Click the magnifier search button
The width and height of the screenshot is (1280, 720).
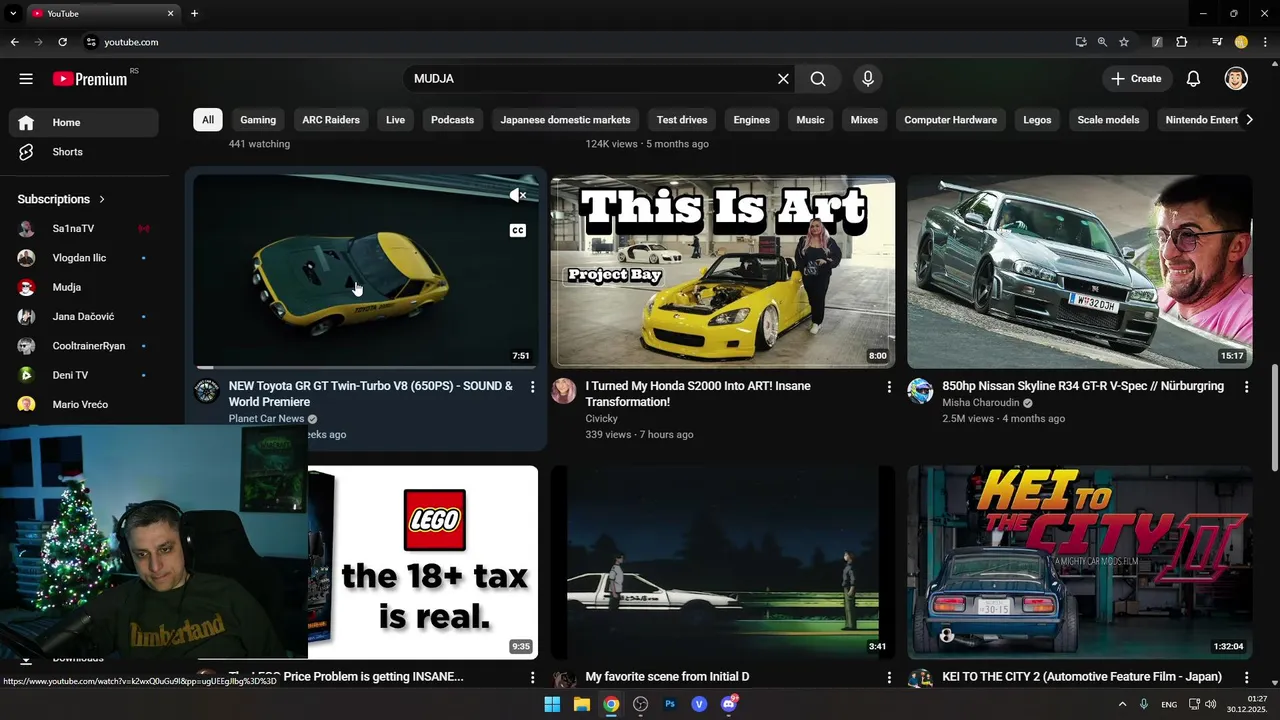pyautogui.click(x=818, y=79)
